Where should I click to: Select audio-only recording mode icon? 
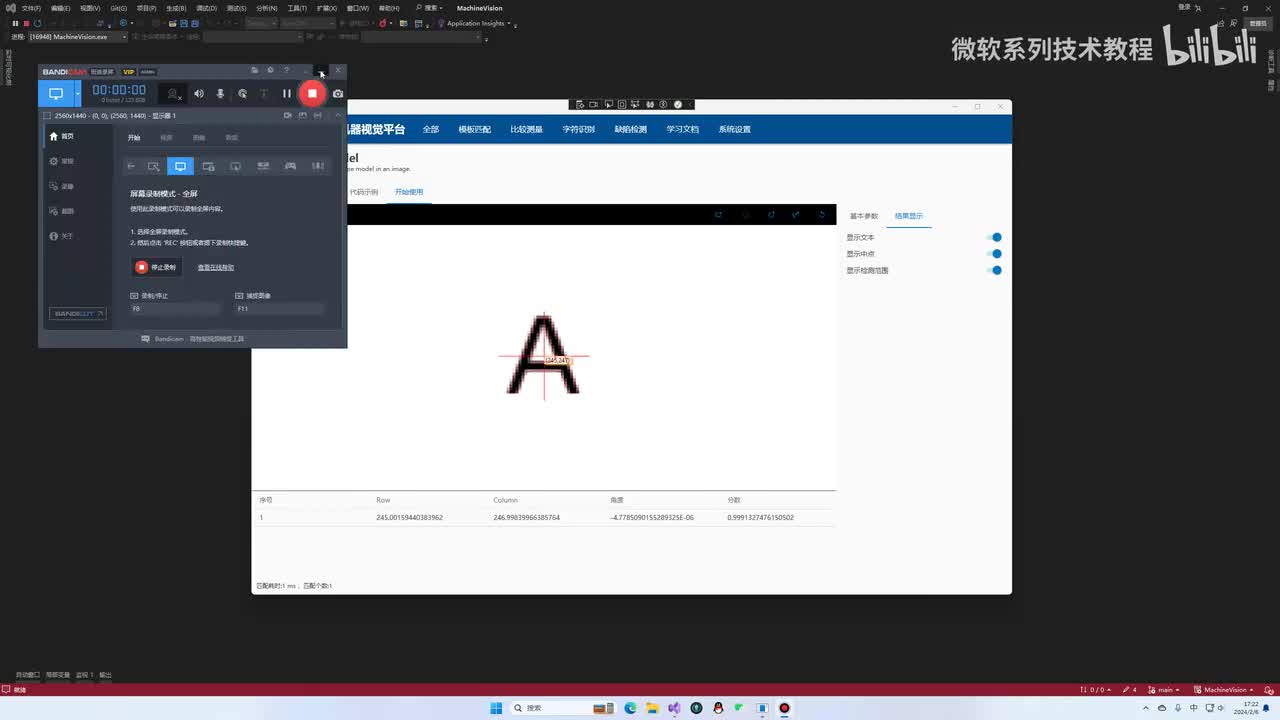[x=318, y=166]
